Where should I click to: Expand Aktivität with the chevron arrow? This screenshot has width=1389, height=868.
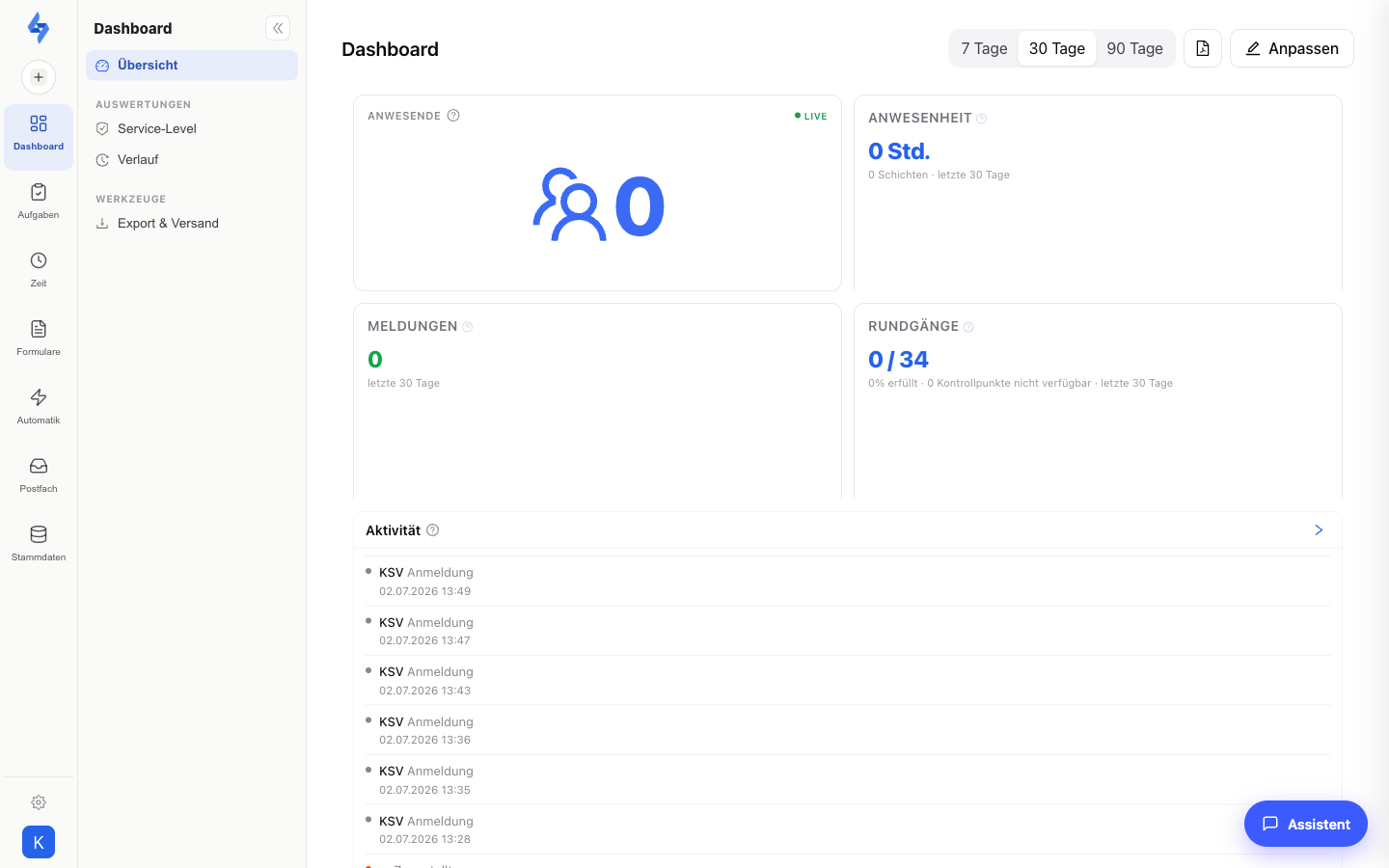click(x=1319, y=529)
